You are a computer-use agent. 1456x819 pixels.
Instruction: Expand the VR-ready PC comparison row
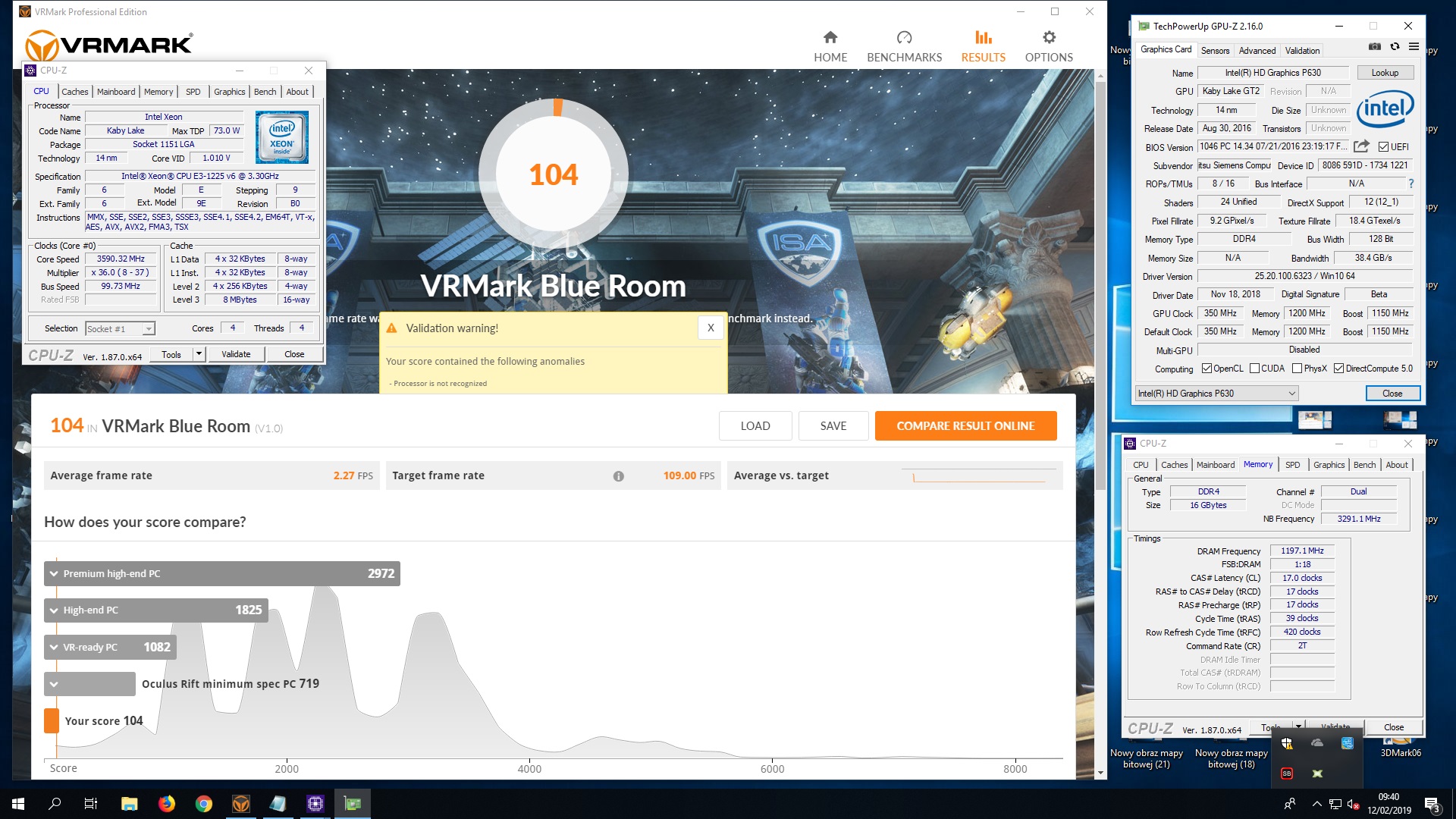54,648
